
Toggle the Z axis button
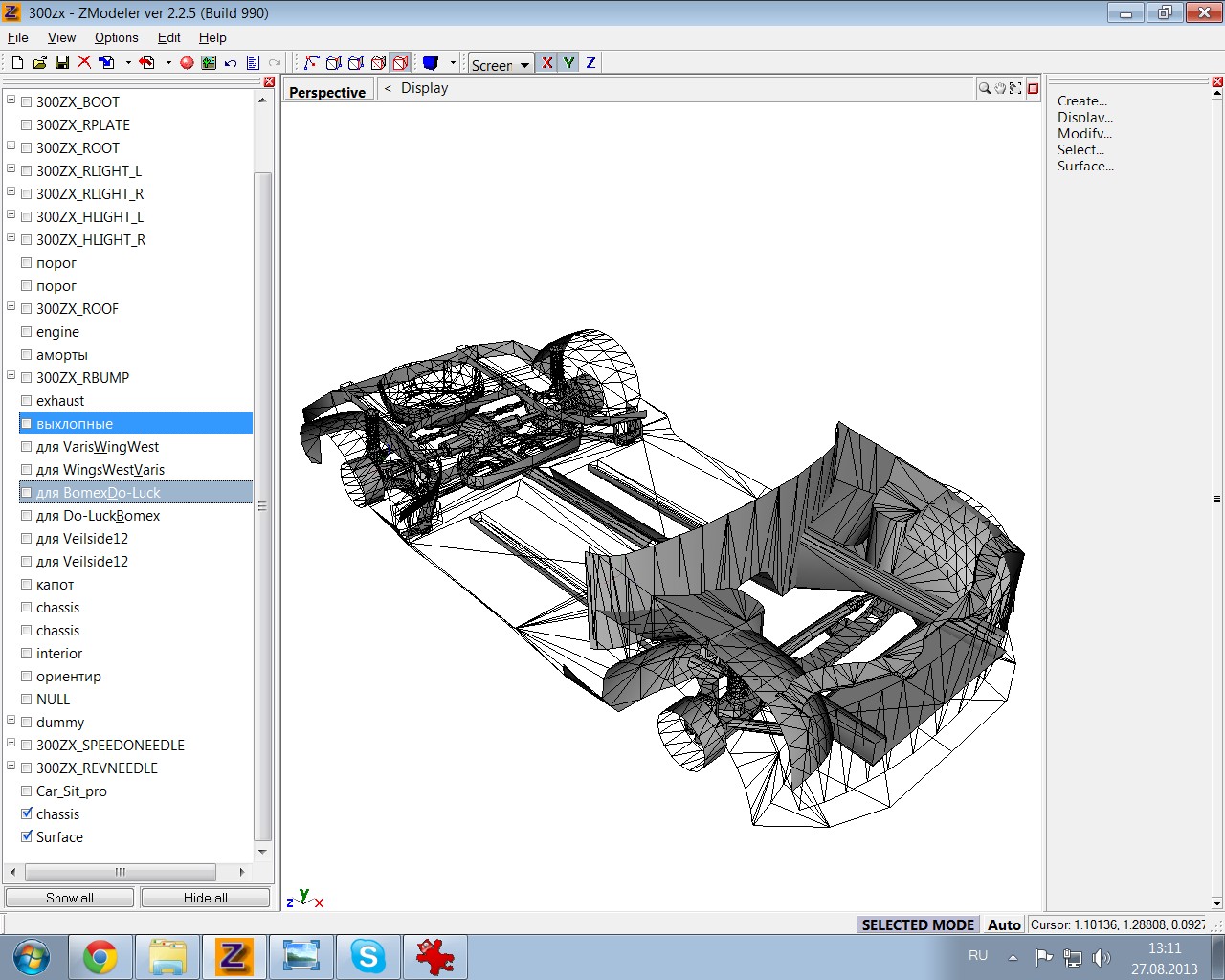click(x=590, y=62)
